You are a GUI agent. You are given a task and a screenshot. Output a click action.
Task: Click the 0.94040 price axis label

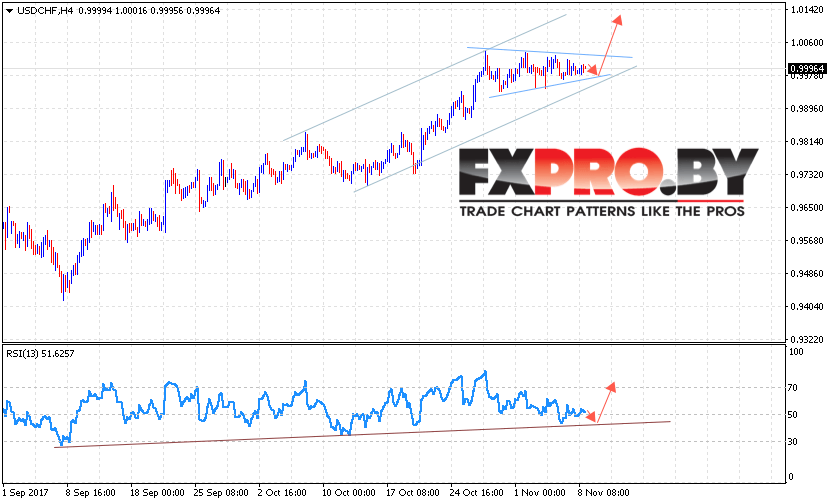point(807,306)
